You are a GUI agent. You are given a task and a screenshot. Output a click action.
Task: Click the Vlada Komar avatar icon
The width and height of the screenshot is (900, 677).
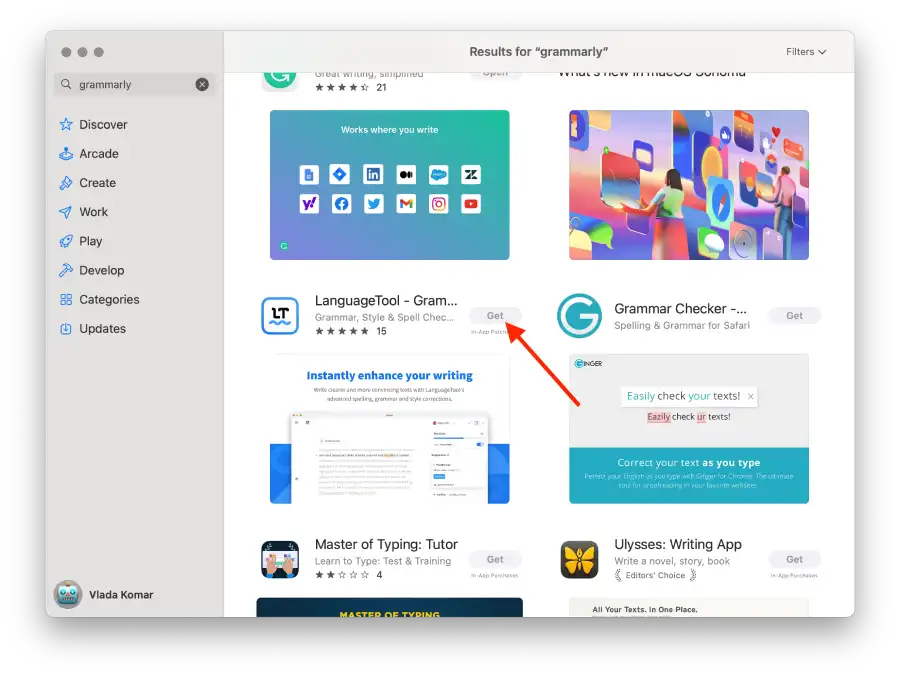tap(68, 595)
